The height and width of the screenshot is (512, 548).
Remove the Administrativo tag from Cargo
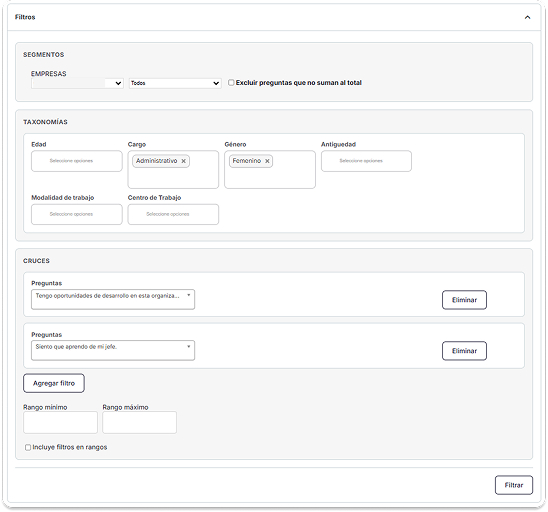(x=183, y=161)
